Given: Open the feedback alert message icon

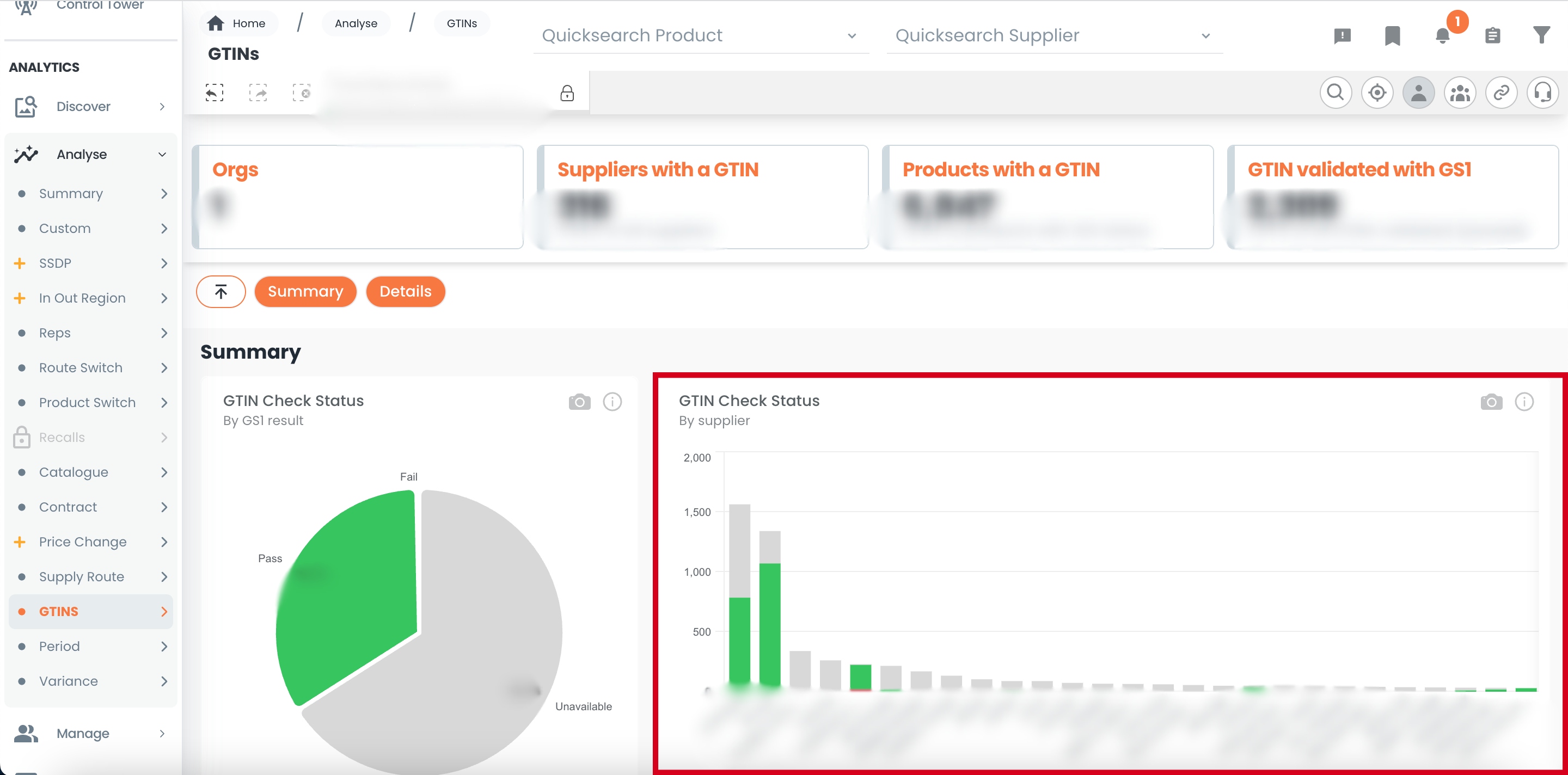Looking at the screenshot, I should pos(1342,36).
